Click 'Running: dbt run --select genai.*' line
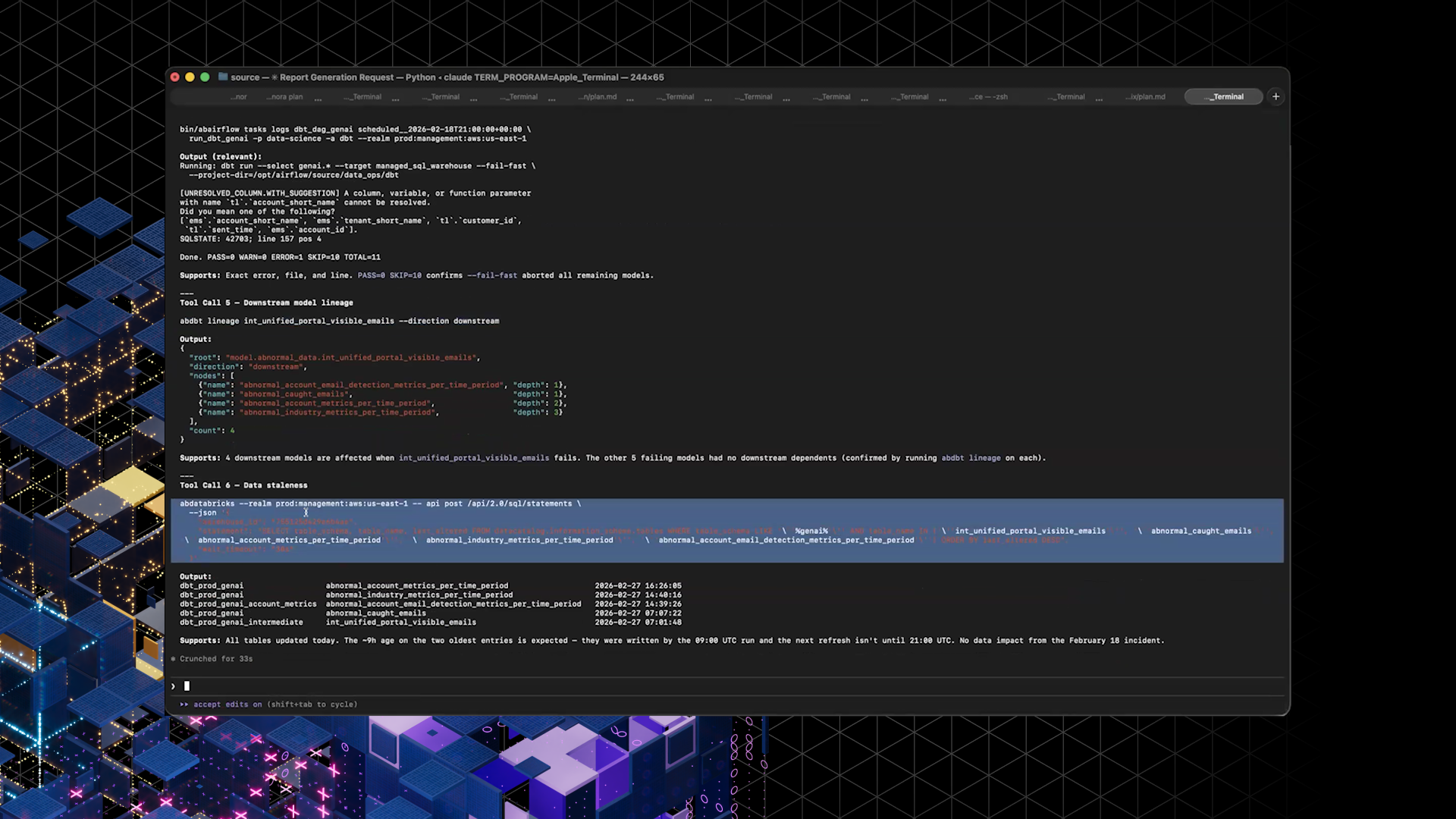 tap(357, 166)
